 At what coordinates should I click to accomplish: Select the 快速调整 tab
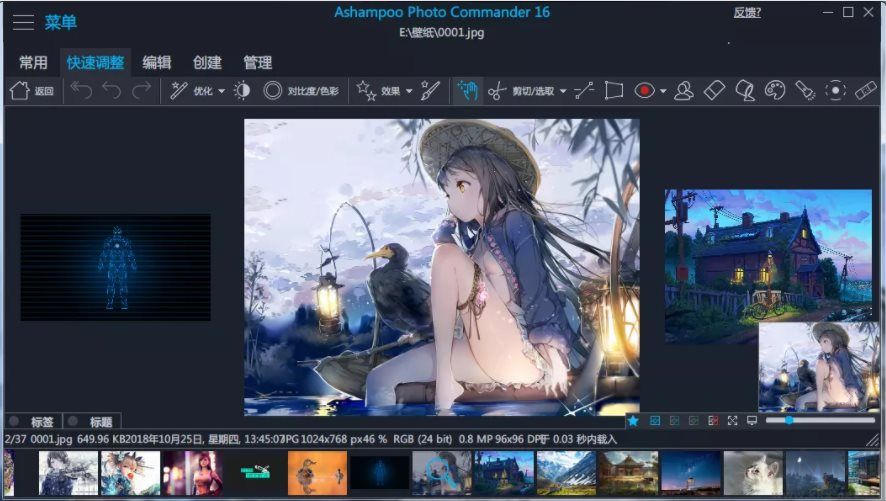click(x=95, y=63)
